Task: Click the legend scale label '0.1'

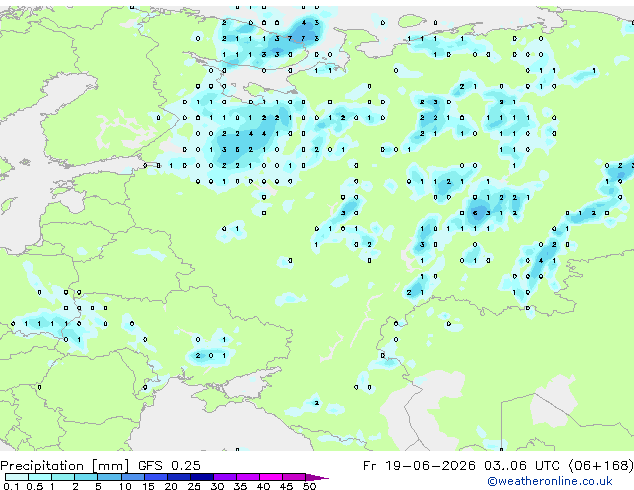Action: coord(11,486)
